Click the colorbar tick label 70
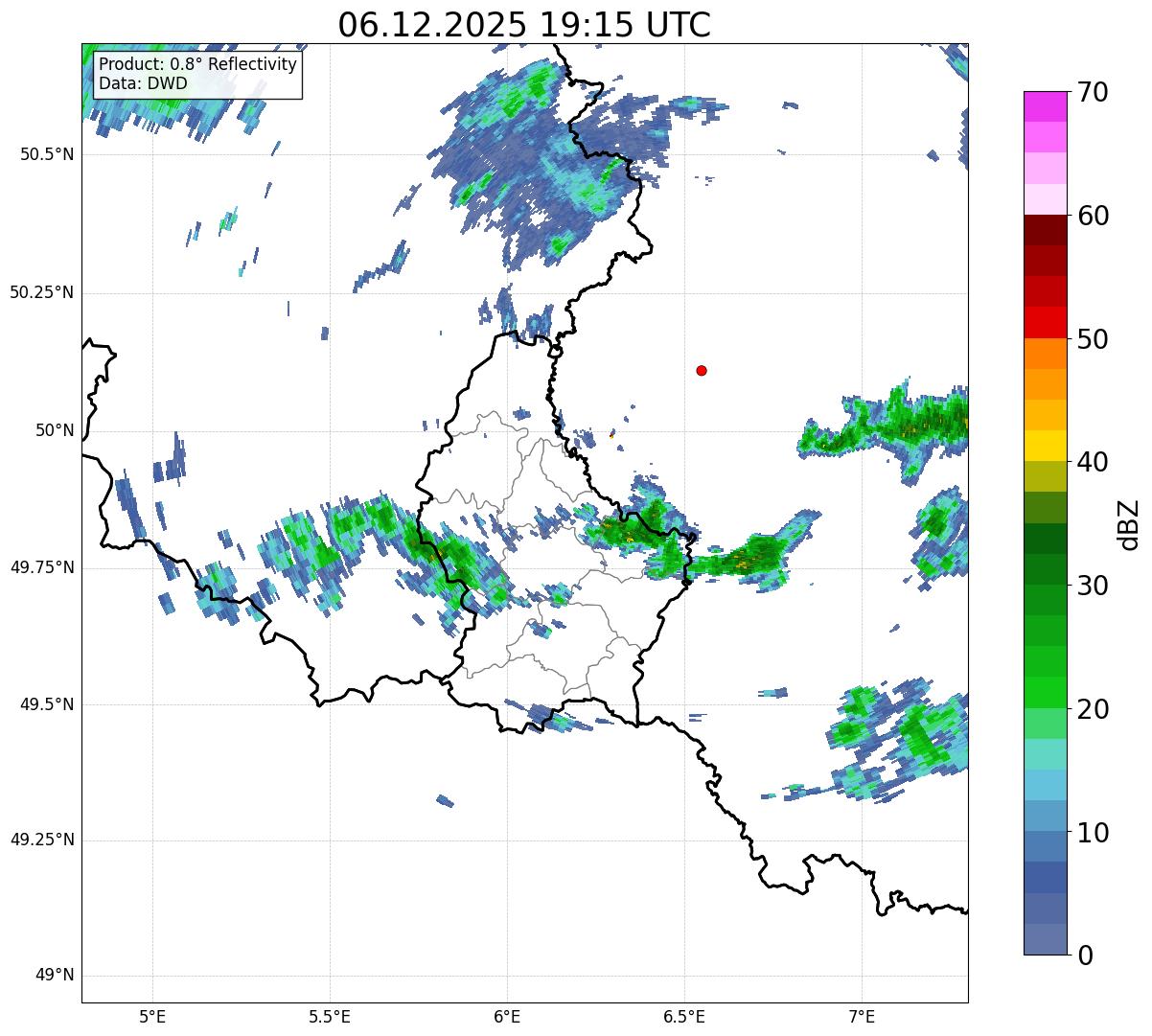Viewport: 1152px width, 1036px height. [1093, 92]
